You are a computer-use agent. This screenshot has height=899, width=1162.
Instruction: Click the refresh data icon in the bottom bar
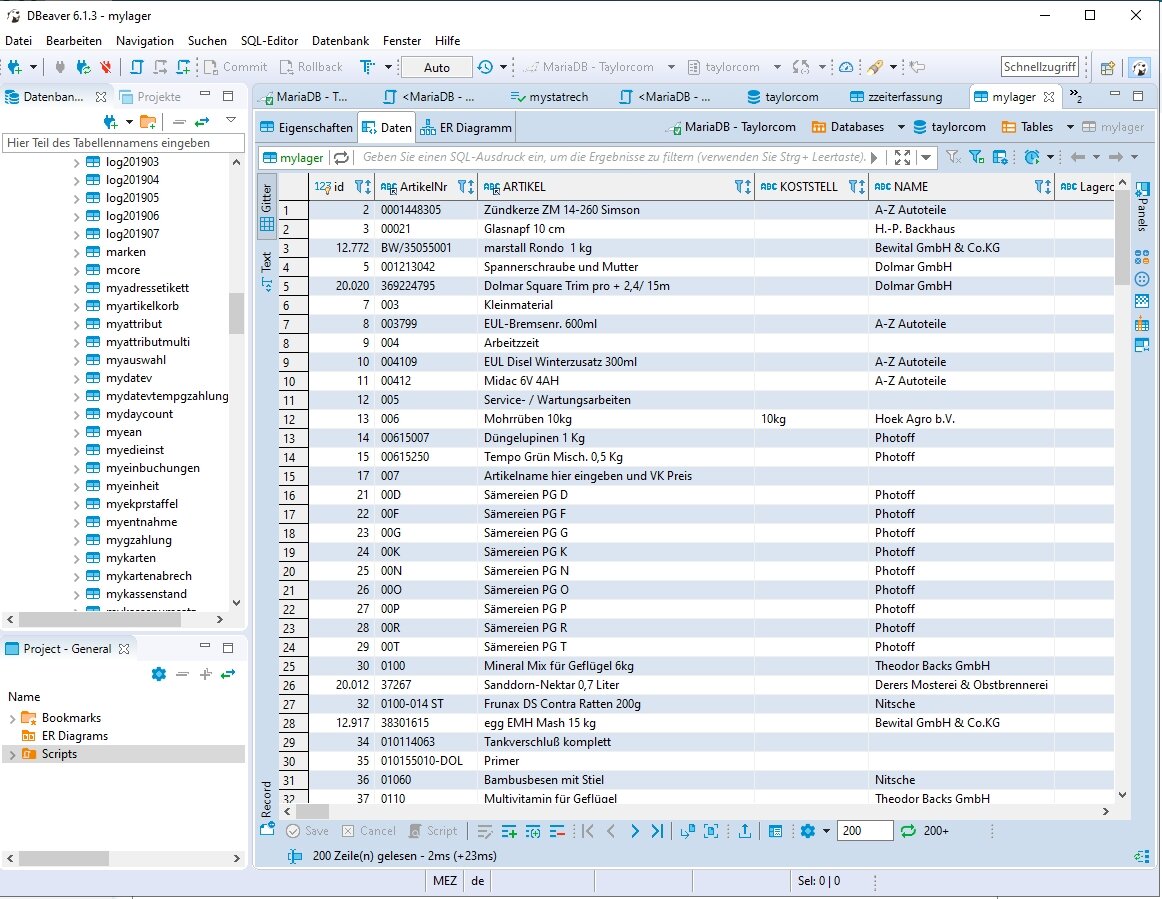(x=908, y=831)
